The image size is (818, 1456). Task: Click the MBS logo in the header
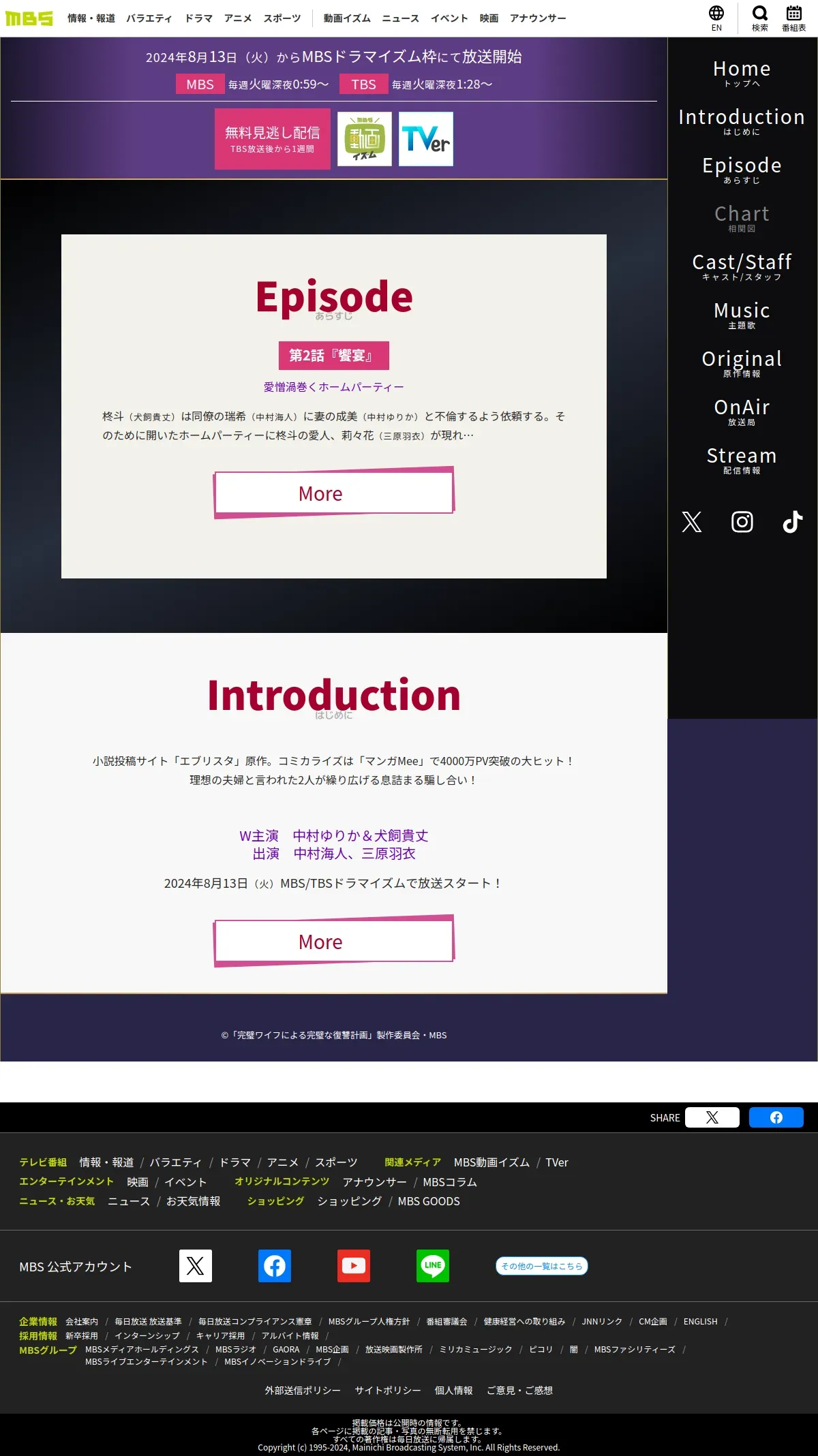point(29,18)
